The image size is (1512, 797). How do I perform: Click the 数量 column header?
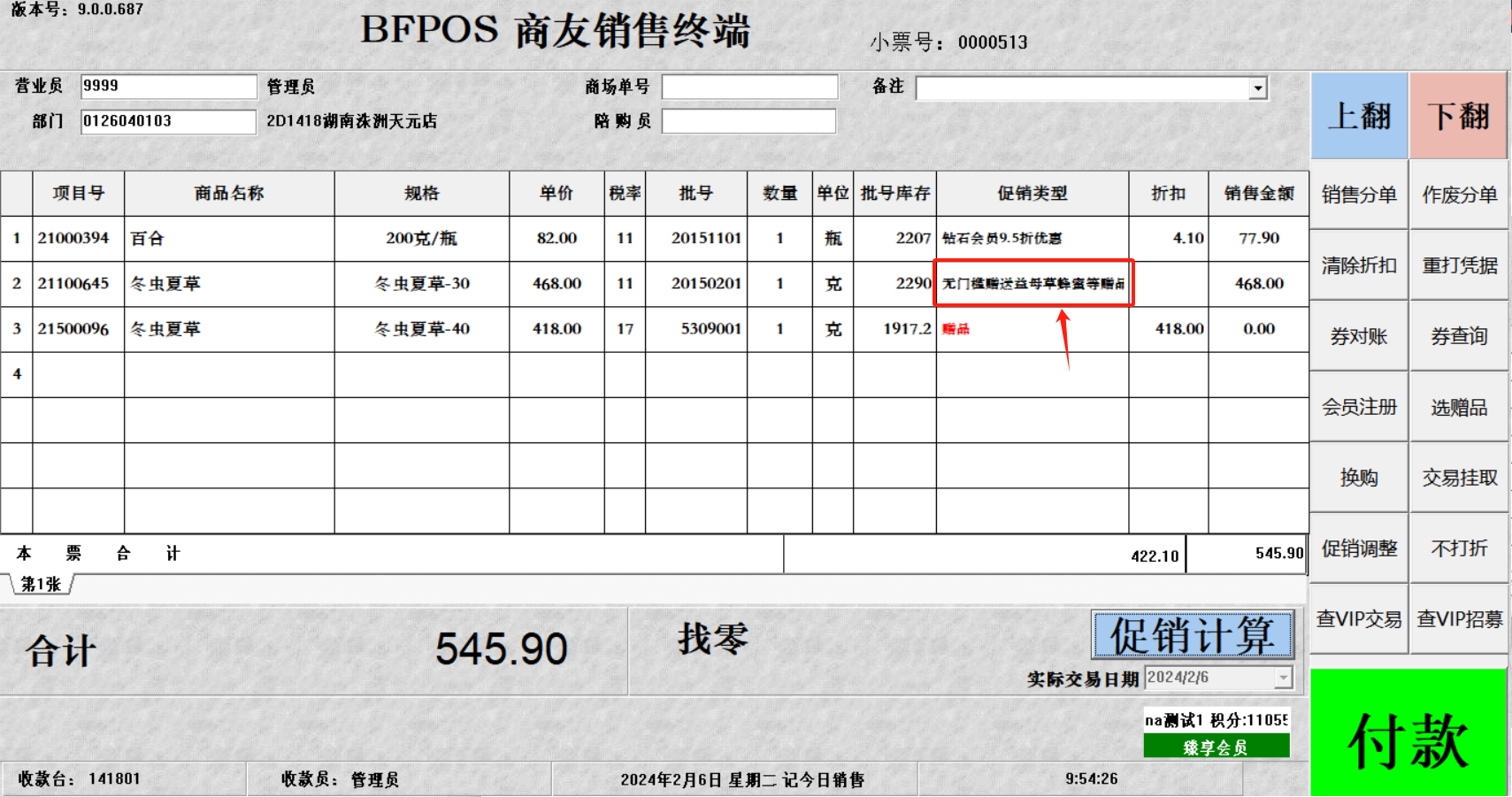[779, 193]
